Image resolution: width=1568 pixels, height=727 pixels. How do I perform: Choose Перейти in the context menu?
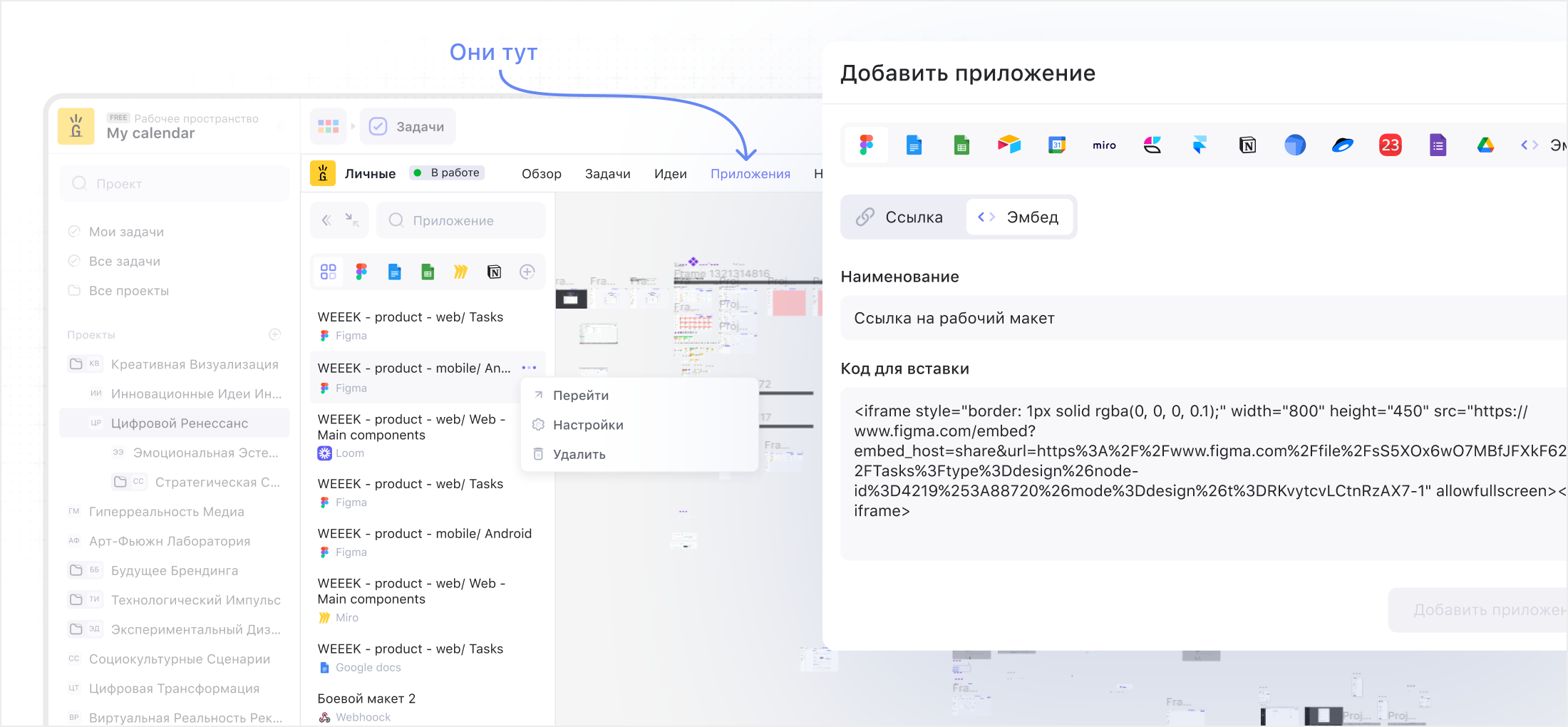pos(639,395)
